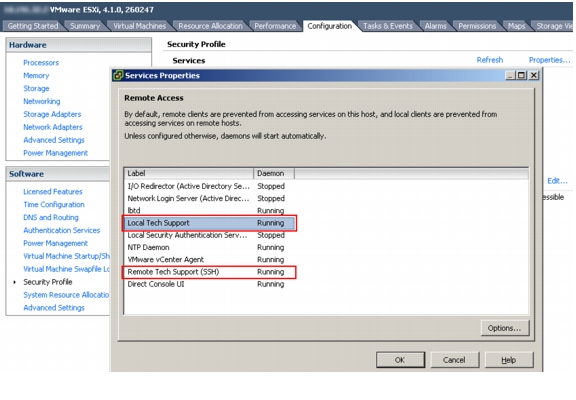The image size is (576, 400).
Task: Open Help for Services Properties
Action: pyautogui.click(x=509, y=360)
